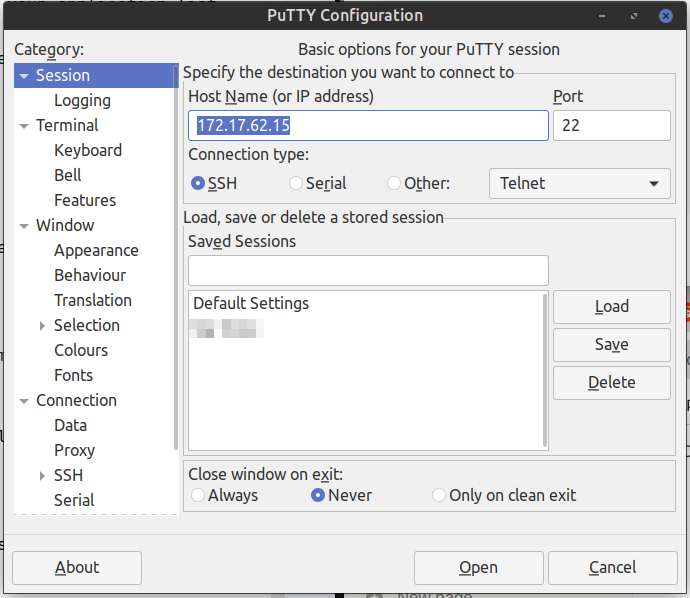690x598 pixels.
Task: Open the Terminal category
Action: tap(67, 125)
